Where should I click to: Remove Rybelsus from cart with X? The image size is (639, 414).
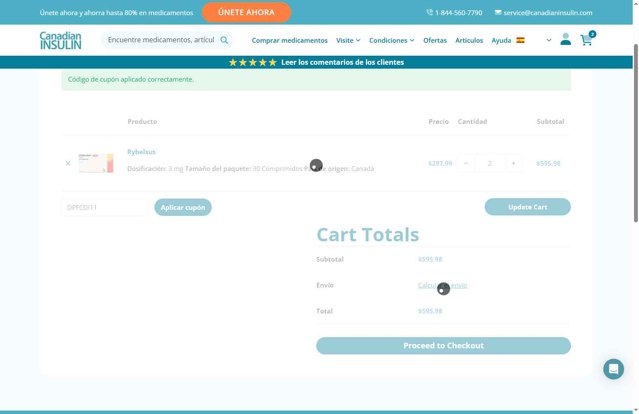(x=68, y=163)
